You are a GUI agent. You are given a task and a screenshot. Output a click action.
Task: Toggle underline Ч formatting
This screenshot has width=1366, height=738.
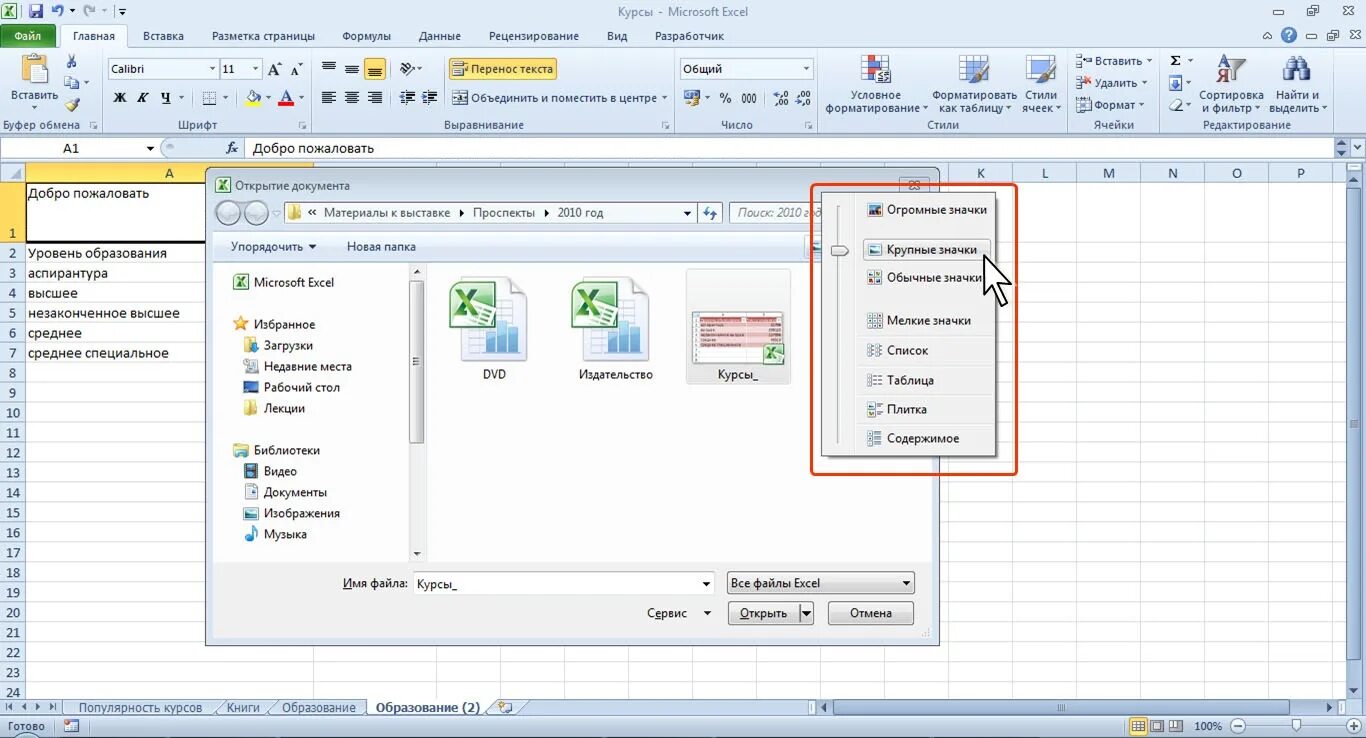[166, 98]
